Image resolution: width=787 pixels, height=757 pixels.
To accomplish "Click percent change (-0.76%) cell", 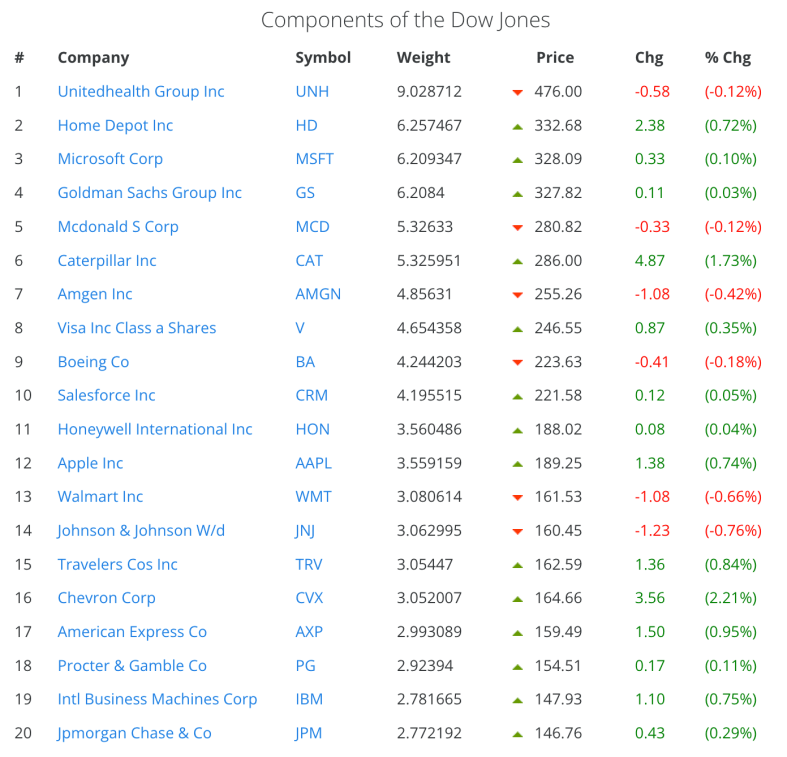I will (x=733, y=531).
